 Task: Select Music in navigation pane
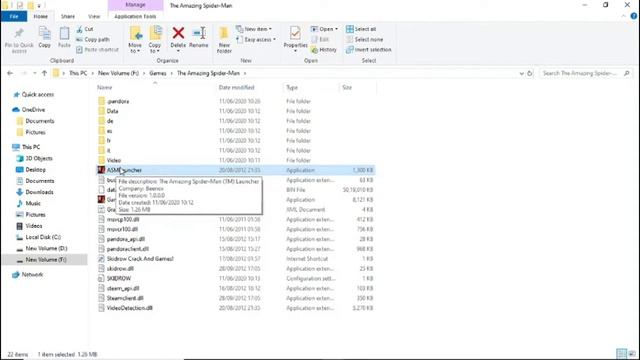(x=33, y=203)
